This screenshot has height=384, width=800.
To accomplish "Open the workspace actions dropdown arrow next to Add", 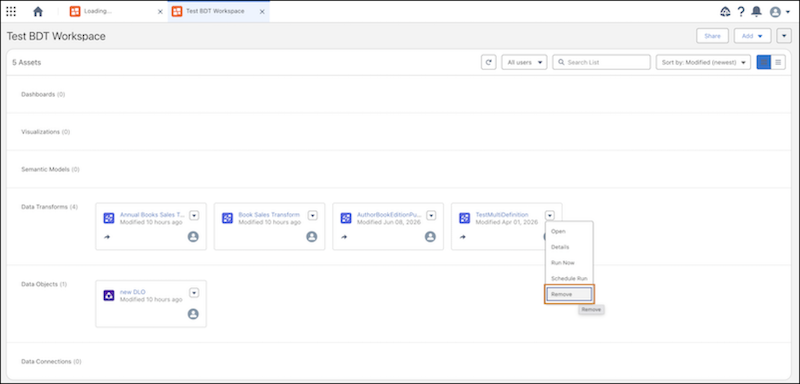I will [x=784, y=36].
